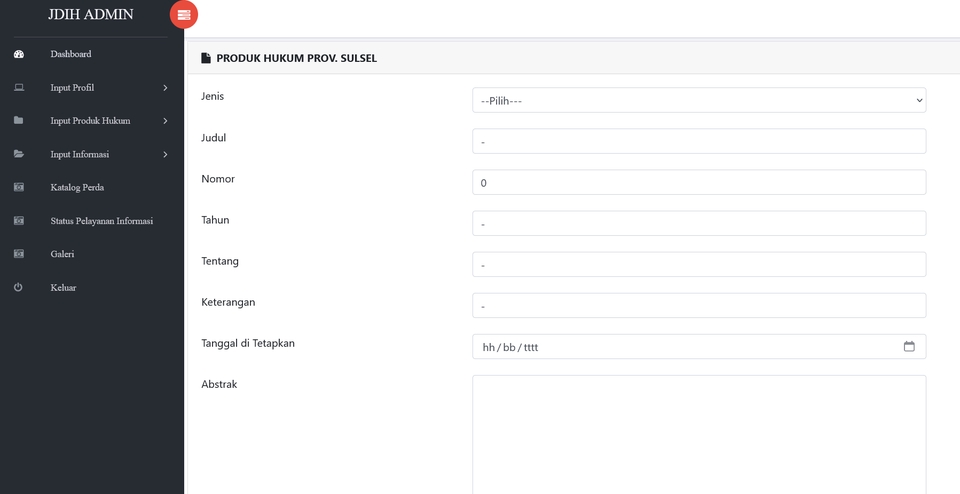Focus the Judul text field

click(x=698, y=141)
